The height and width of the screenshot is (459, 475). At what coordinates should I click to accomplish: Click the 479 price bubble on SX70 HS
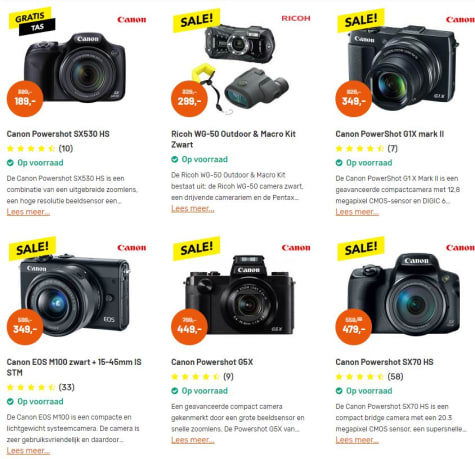(x=353, y=327)
